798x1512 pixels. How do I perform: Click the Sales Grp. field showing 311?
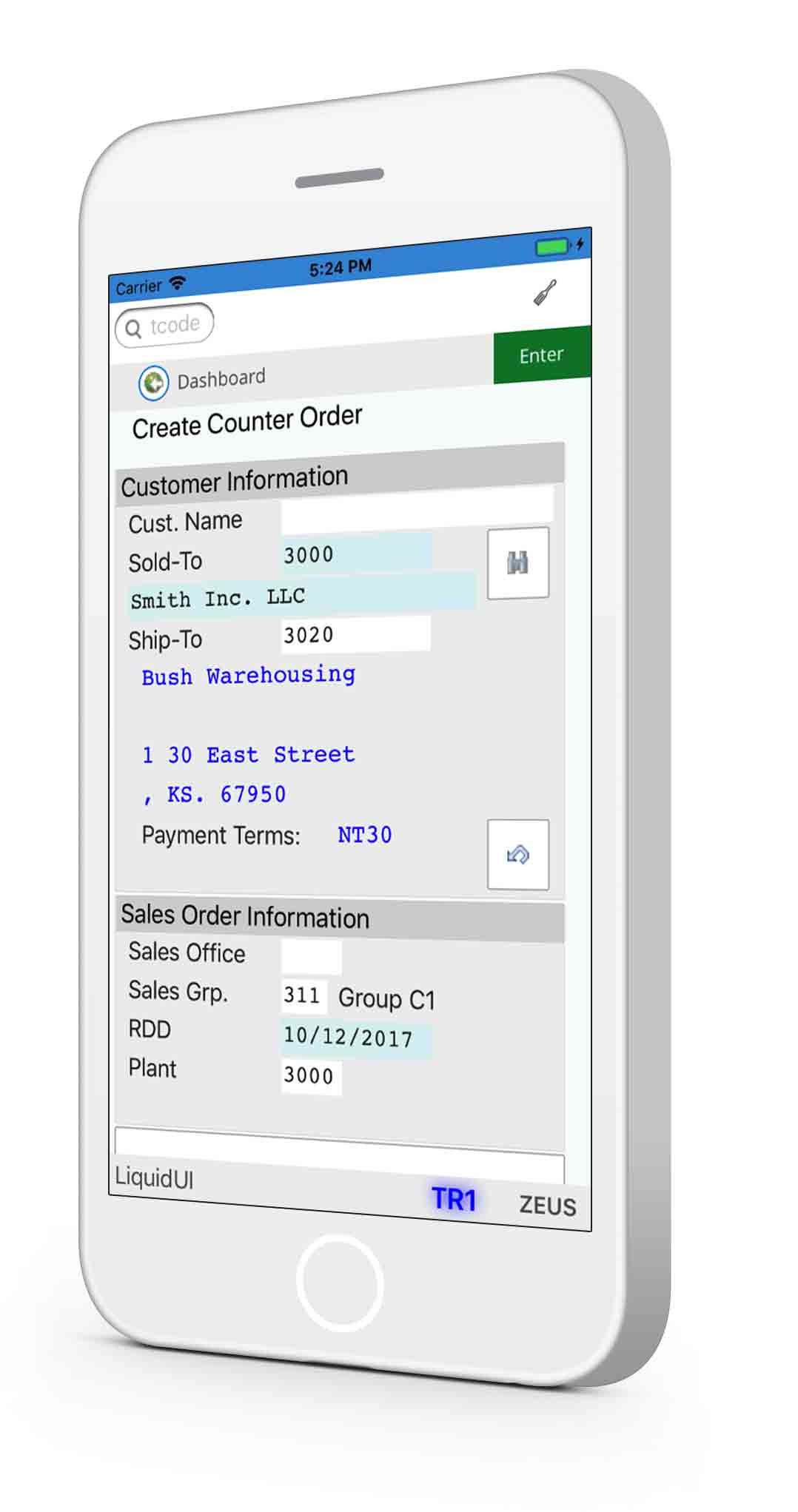tap(304, 995)
